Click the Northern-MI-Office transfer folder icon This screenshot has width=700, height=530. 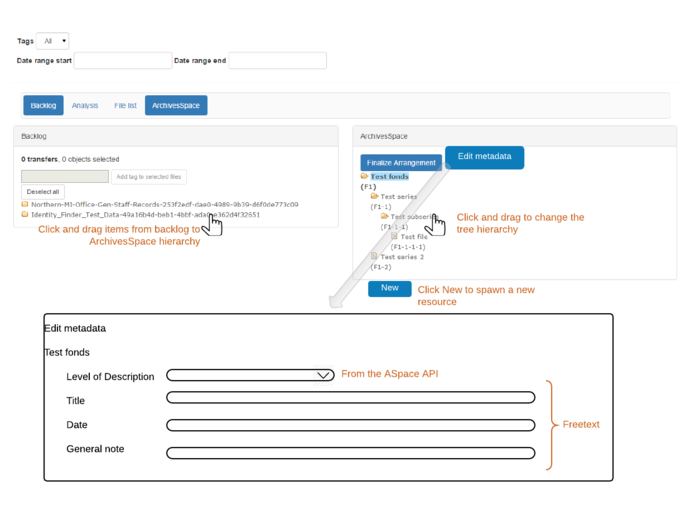tap(25, 204)
